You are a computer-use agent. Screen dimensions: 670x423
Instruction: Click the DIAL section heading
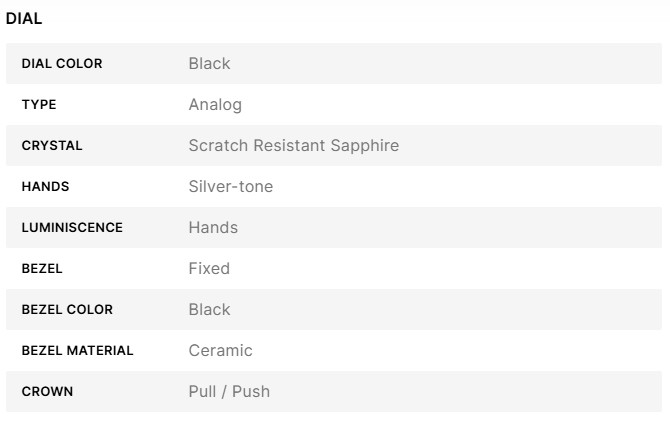coord(24,18)
